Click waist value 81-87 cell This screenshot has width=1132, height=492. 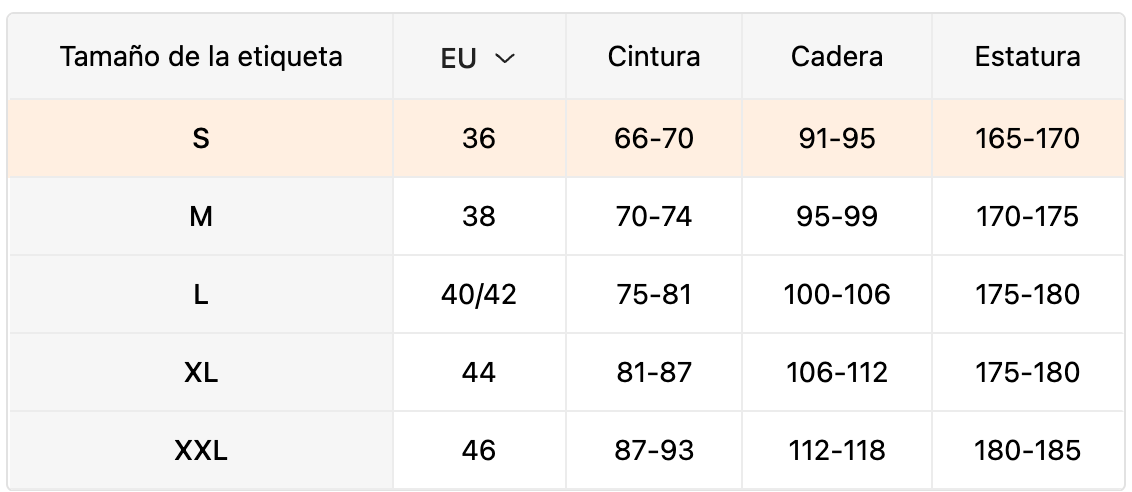tap(654, 372)
